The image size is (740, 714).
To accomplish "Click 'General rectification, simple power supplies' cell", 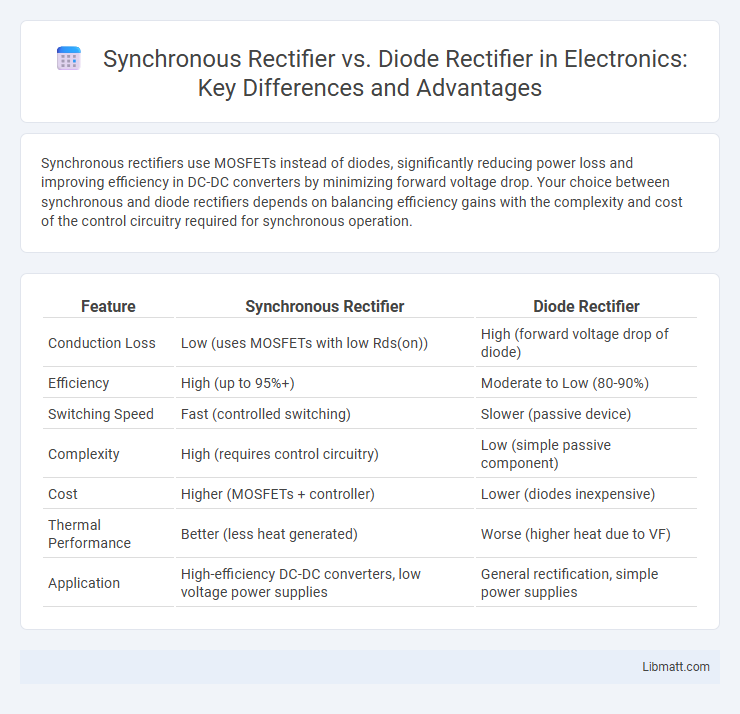I will [586, 583].
